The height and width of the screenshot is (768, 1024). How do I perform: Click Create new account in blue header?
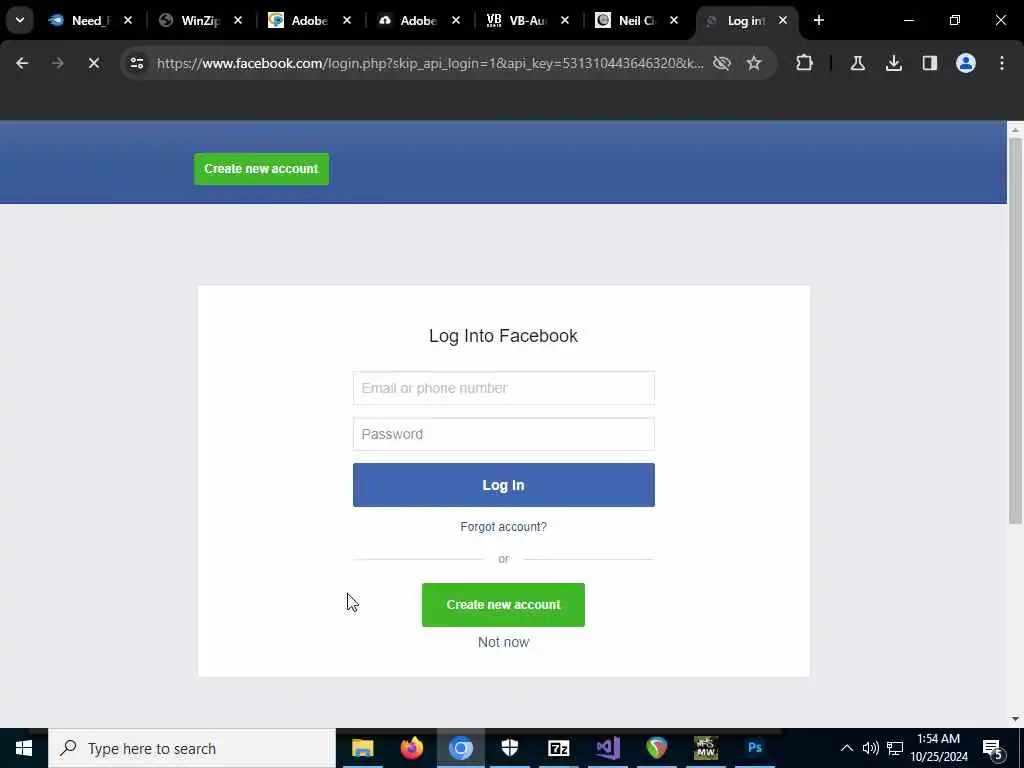click(x=261, y=169)
